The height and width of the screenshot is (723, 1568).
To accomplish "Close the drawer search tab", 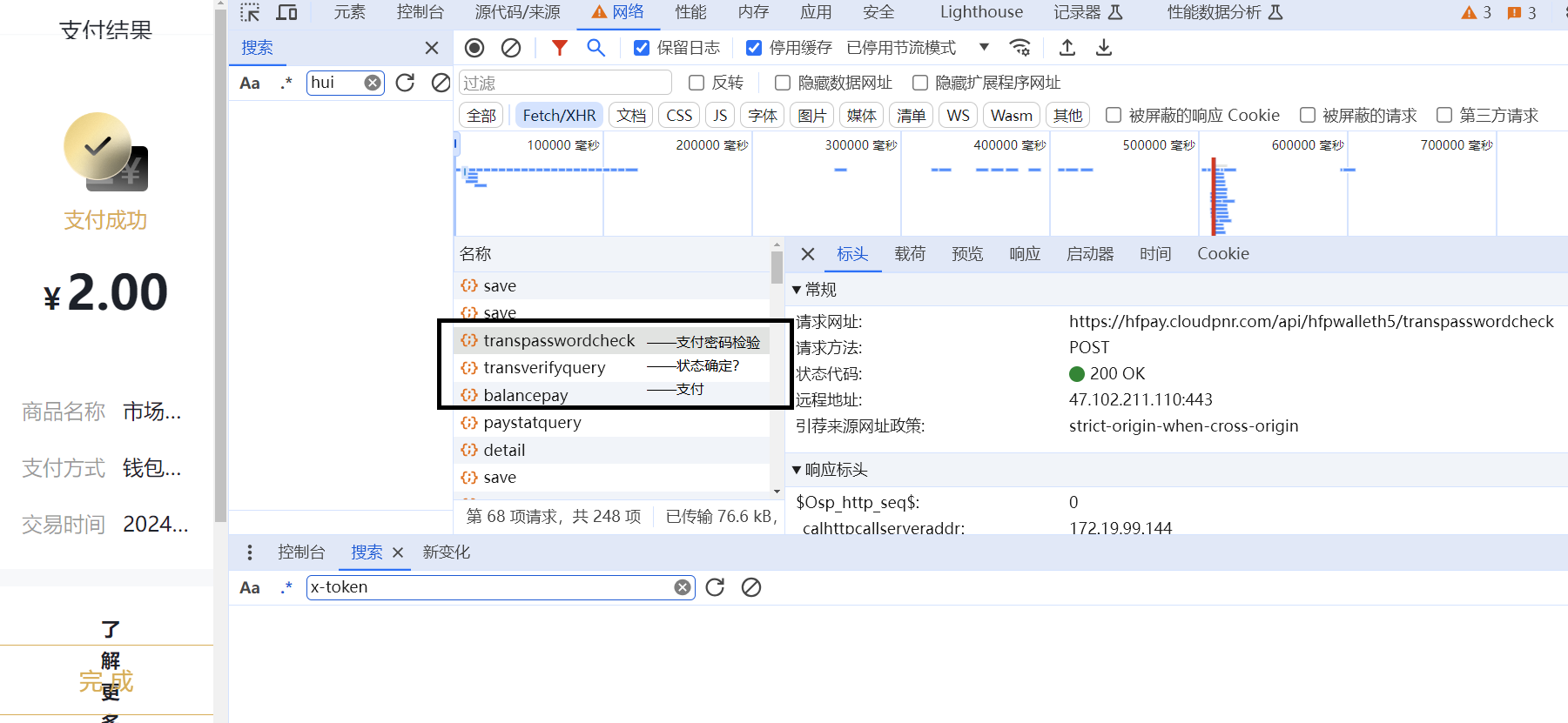I will (x=398, y=552).
